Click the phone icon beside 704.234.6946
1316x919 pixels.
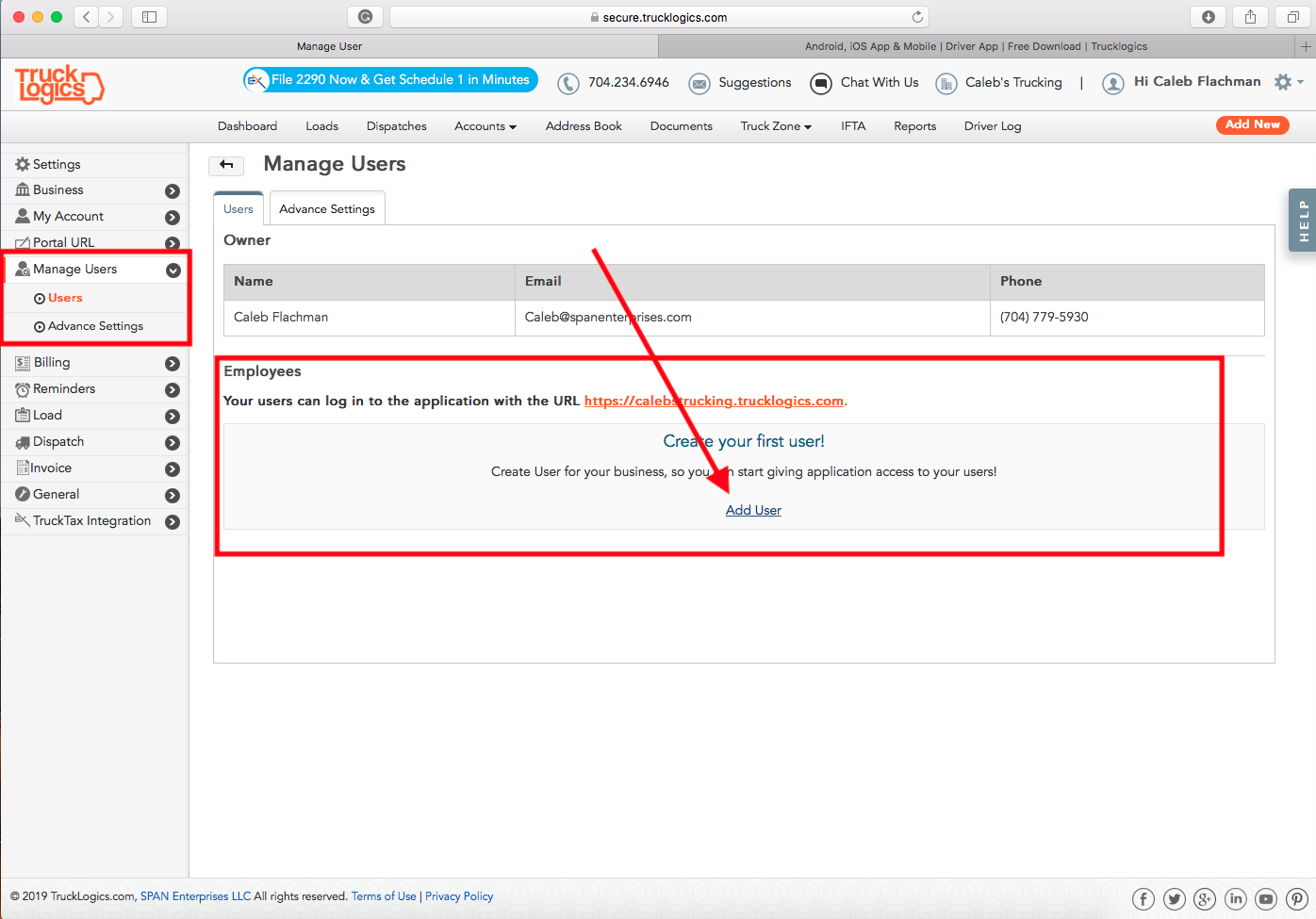568,84
